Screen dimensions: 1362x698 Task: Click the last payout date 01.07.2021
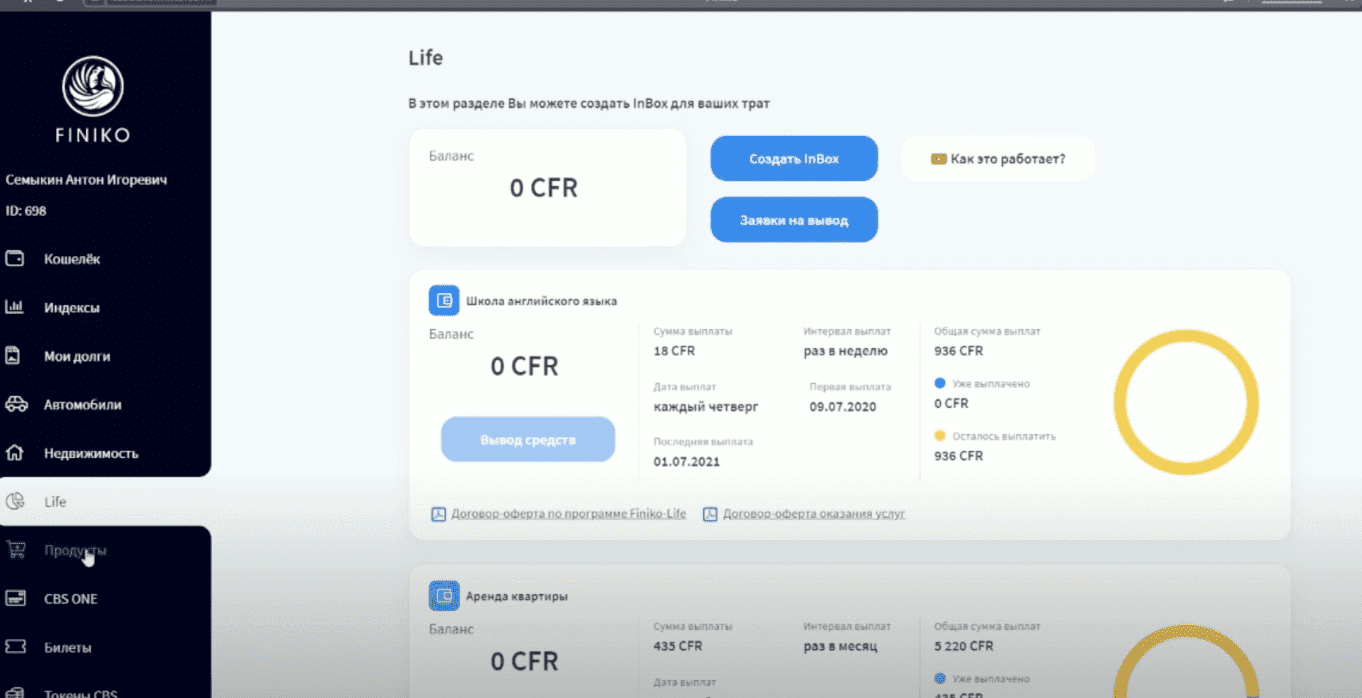pyautogui.click(x=687, y=462)
